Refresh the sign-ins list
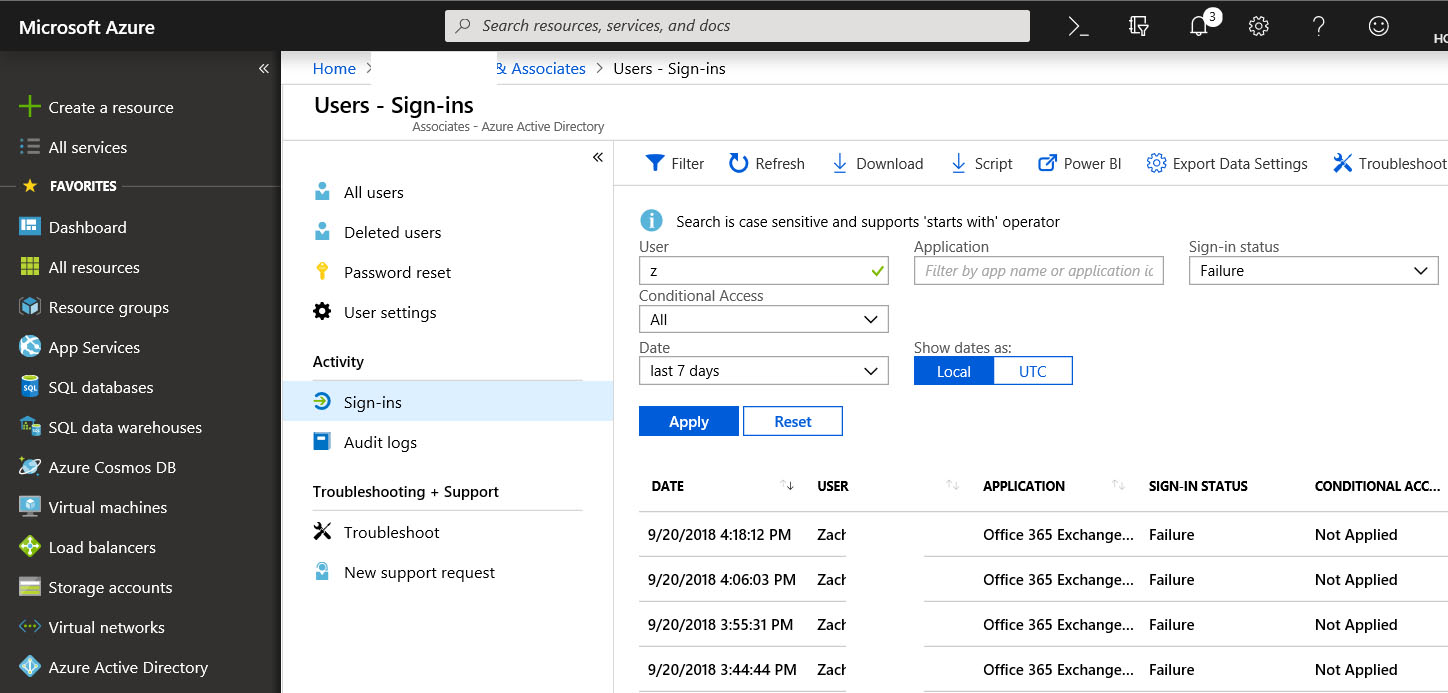 coord(767,163)
